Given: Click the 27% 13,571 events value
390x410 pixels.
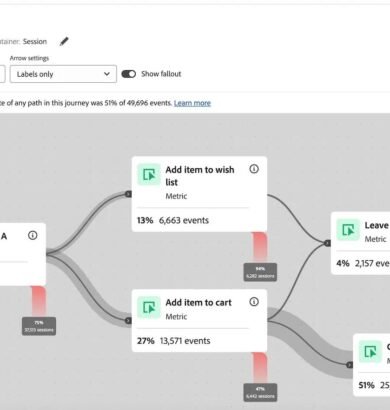Looking at the screenshot, I should (173, 341).
